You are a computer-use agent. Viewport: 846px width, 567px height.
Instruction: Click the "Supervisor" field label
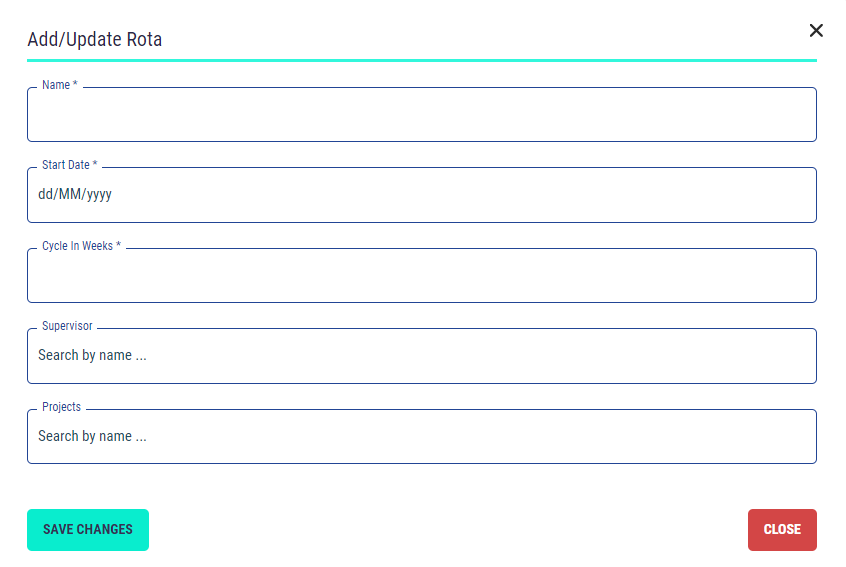[67, 326]
